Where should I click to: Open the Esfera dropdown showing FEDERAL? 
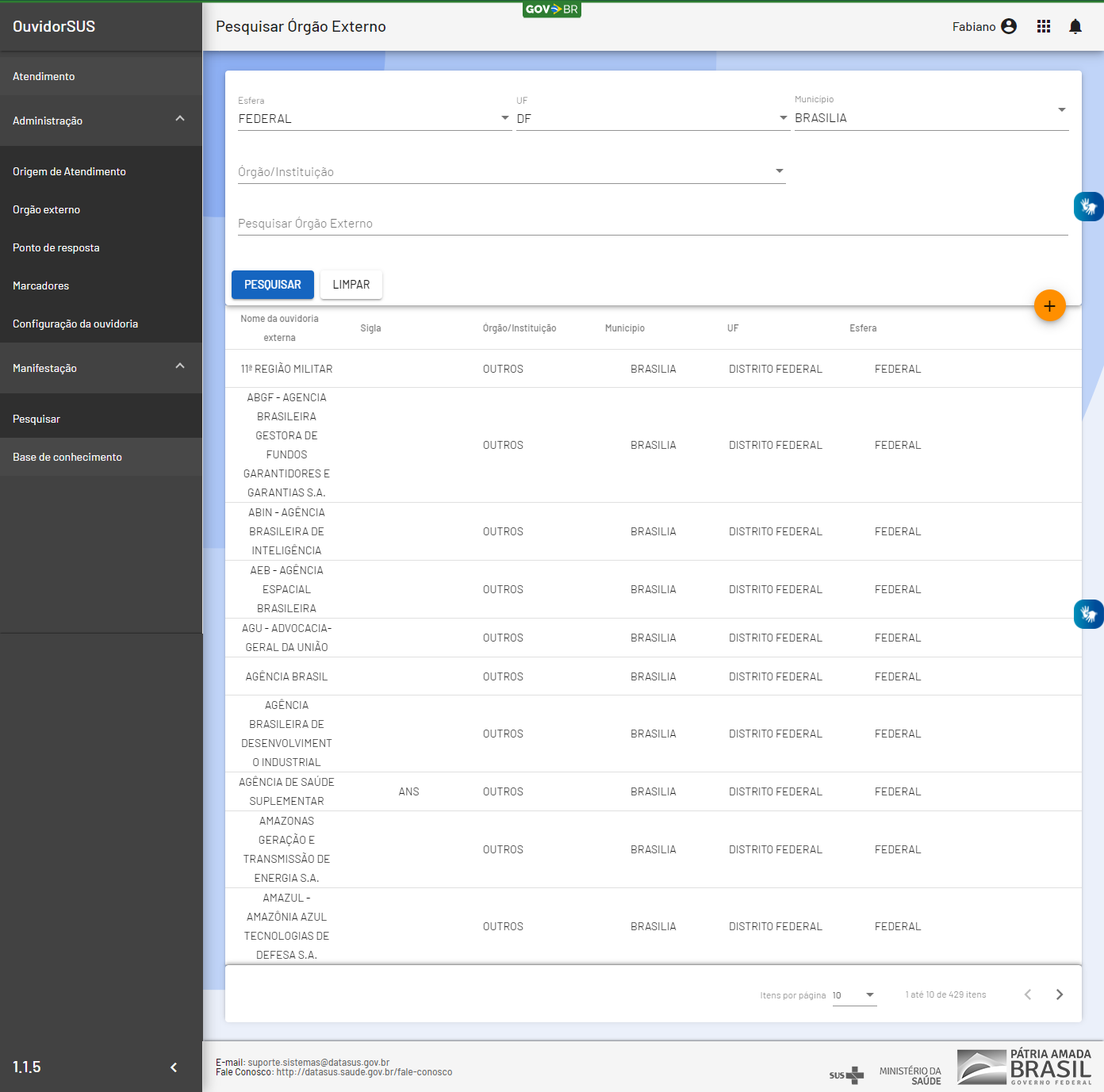click(374, 119)
